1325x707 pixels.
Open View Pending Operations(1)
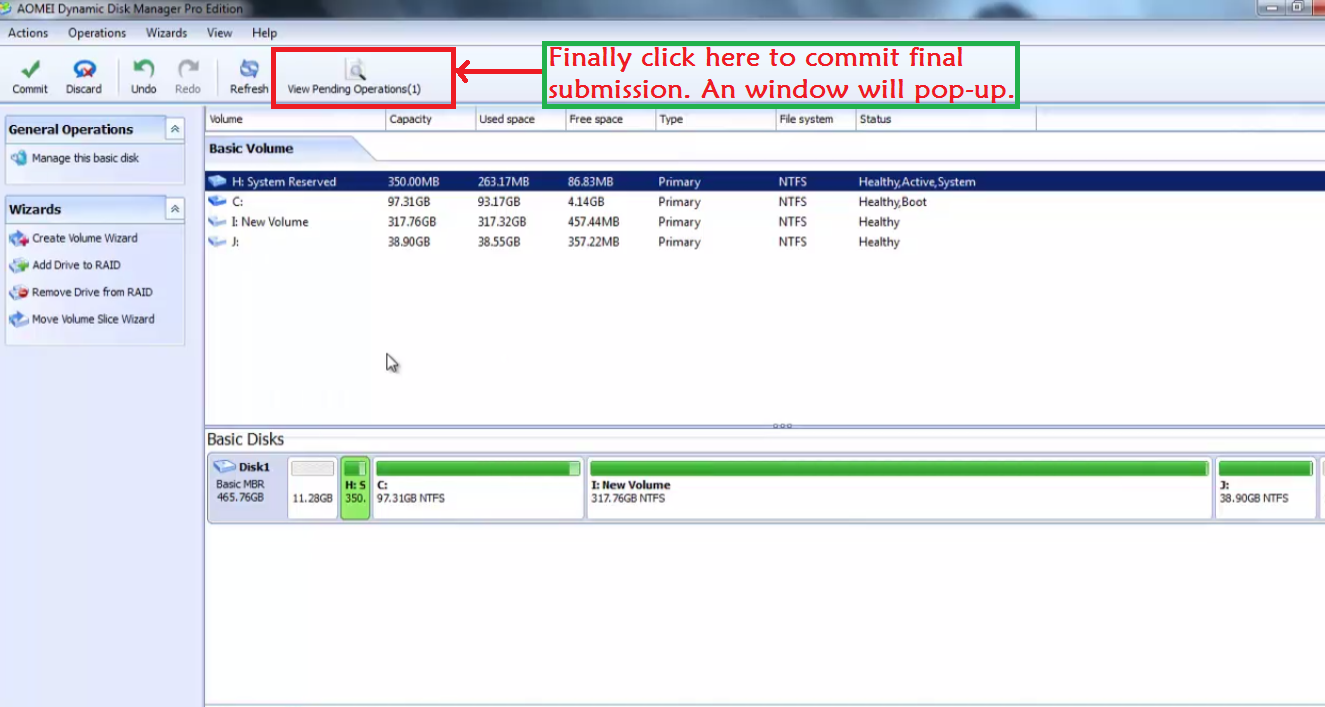point(354,77)
